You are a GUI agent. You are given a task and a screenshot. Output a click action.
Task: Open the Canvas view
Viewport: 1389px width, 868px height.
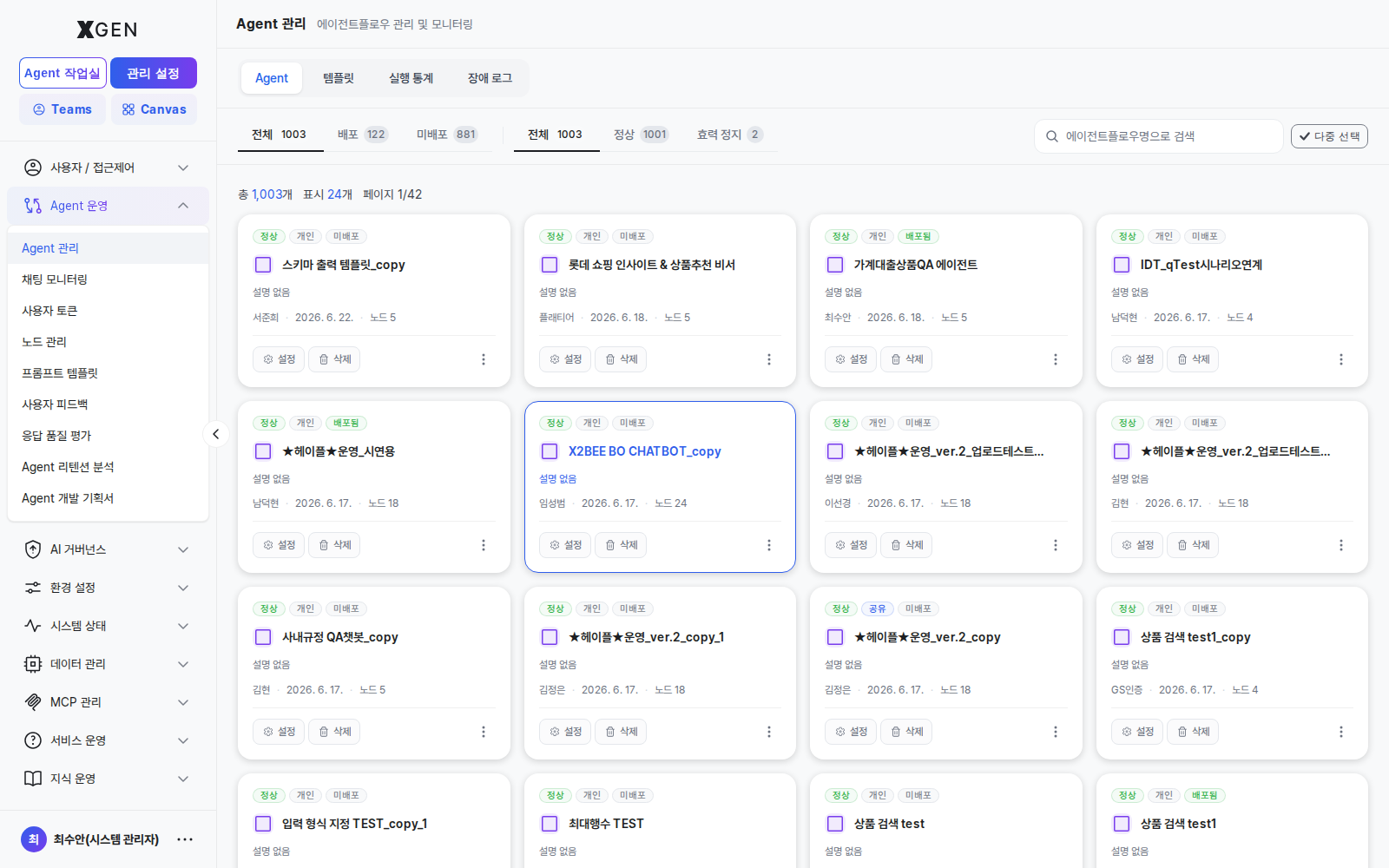154,109
